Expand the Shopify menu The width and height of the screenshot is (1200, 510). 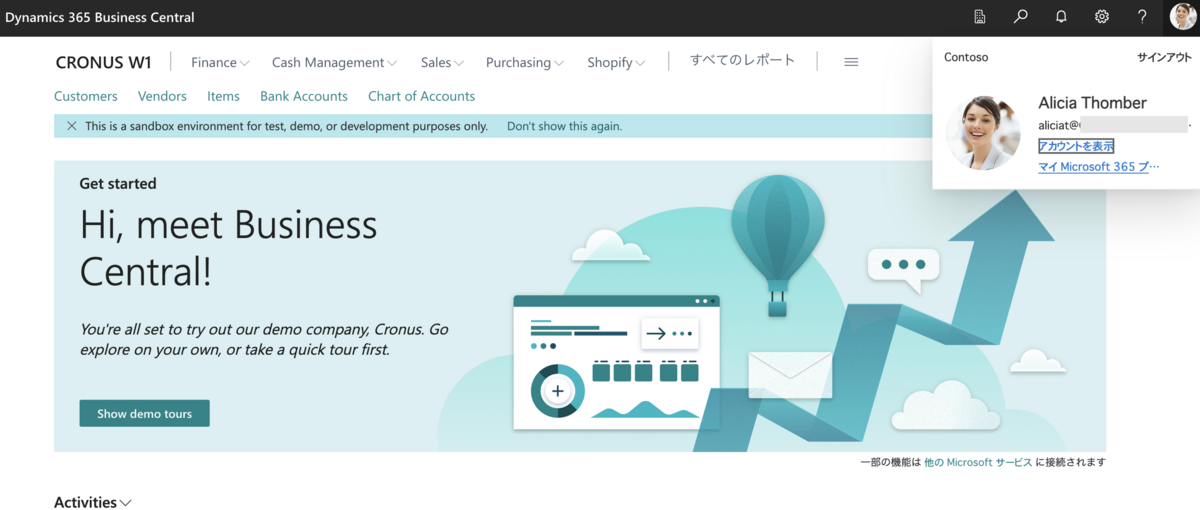pyautogui.click(x=616, y=62)
